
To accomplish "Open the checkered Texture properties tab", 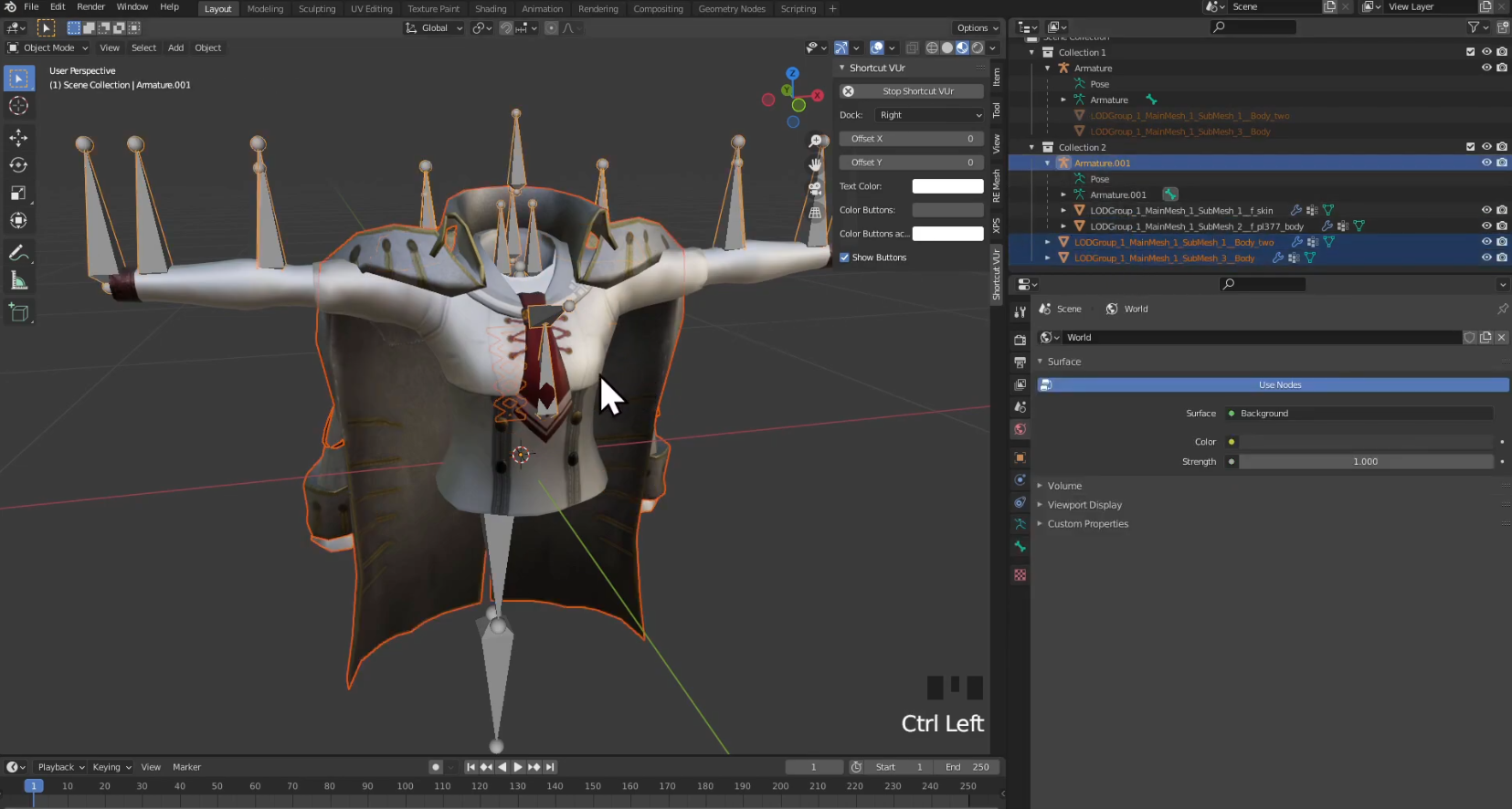I will pos(1020,575).
